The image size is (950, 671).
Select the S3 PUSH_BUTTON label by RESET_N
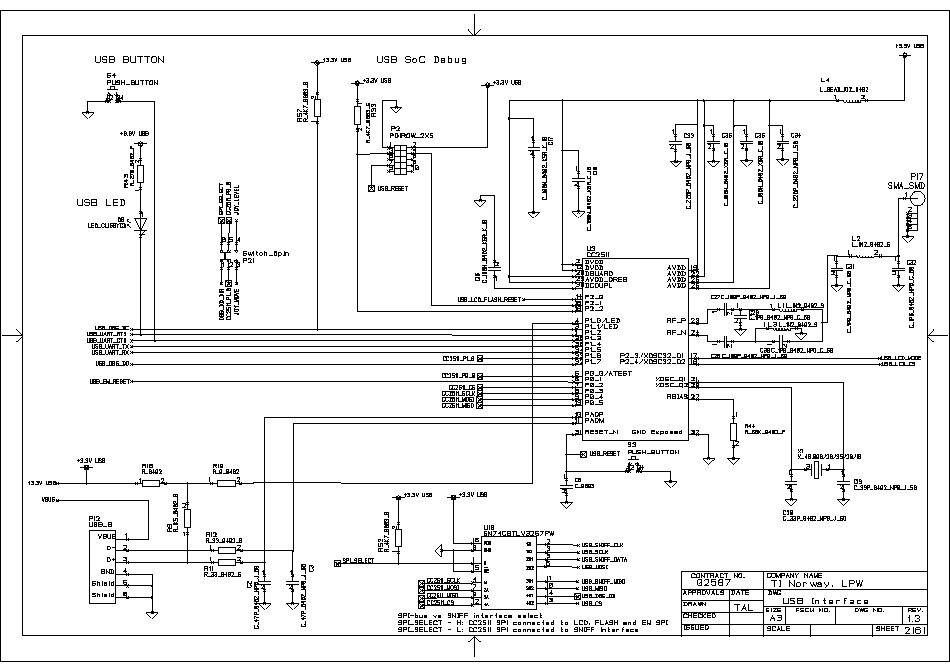(653, 452)
